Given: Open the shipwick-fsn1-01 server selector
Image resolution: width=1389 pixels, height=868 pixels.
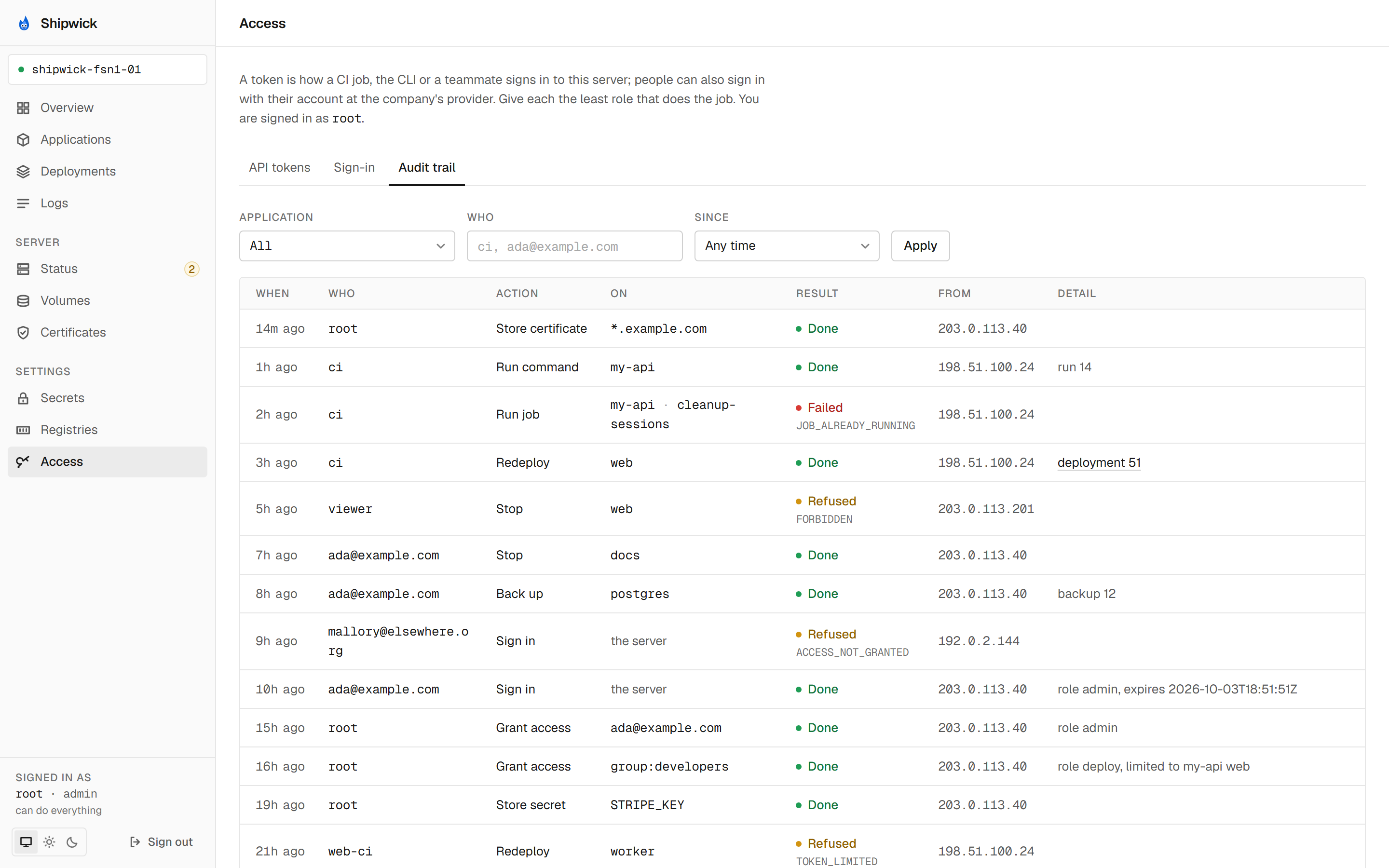Looking at the screenshot, I should coord(108,69).
